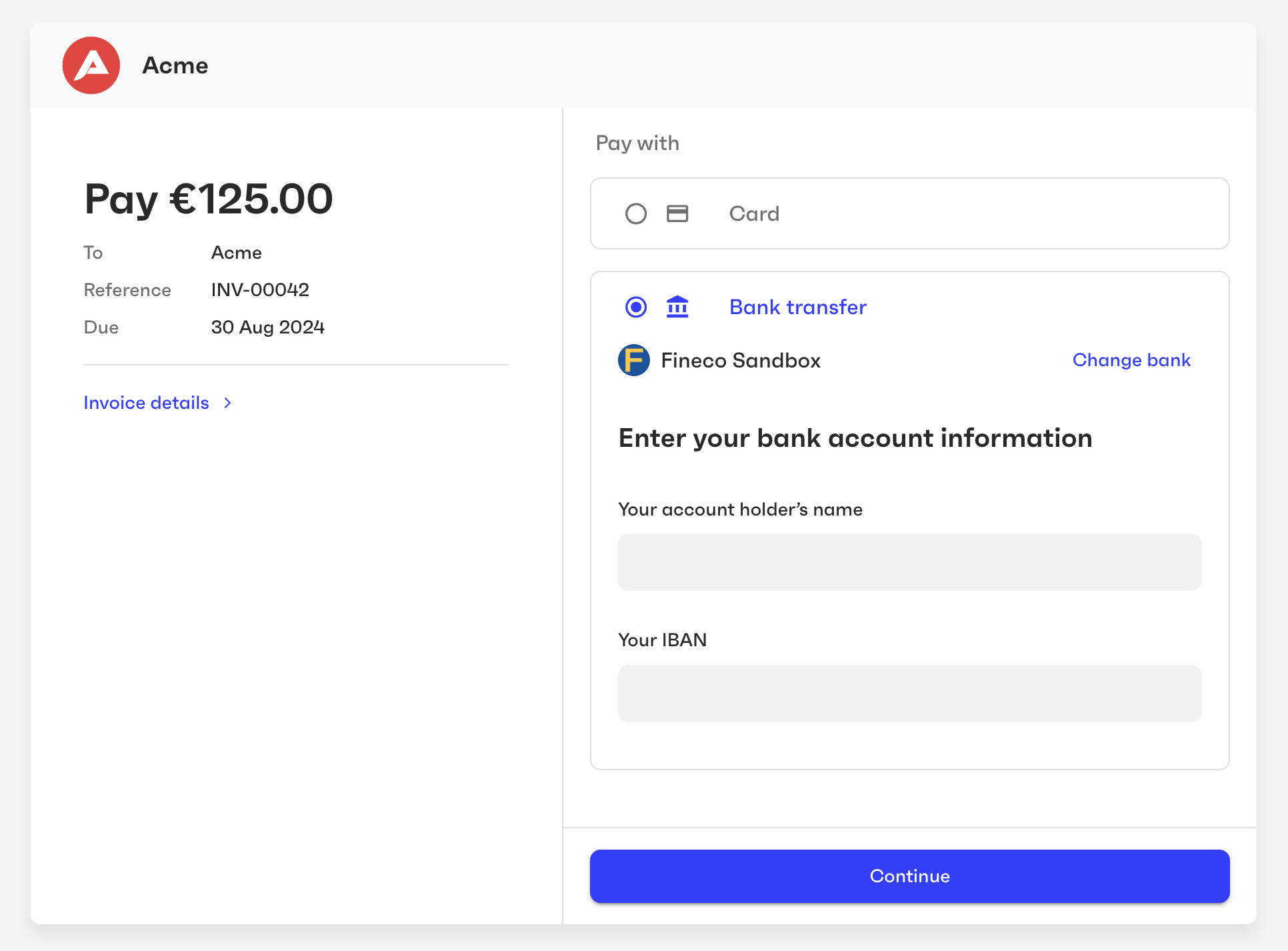Click the Acme header title text

[x=175, y=65]
